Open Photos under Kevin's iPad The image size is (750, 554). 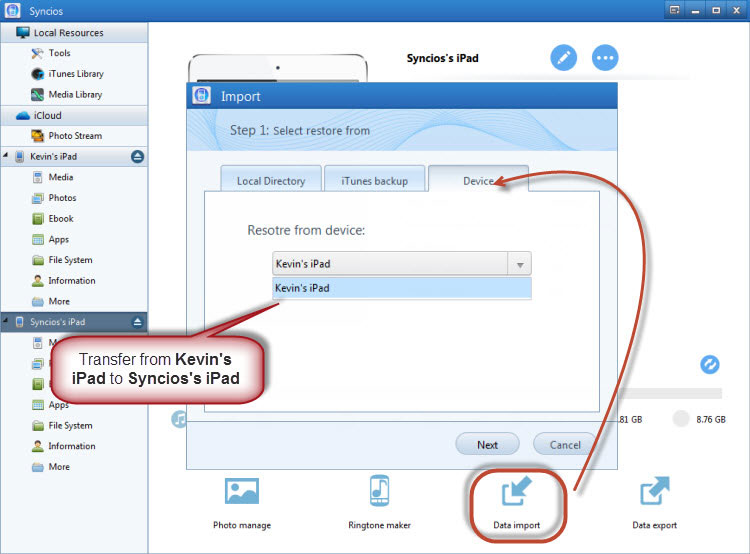pyautogui.click(x=54, y=198)
